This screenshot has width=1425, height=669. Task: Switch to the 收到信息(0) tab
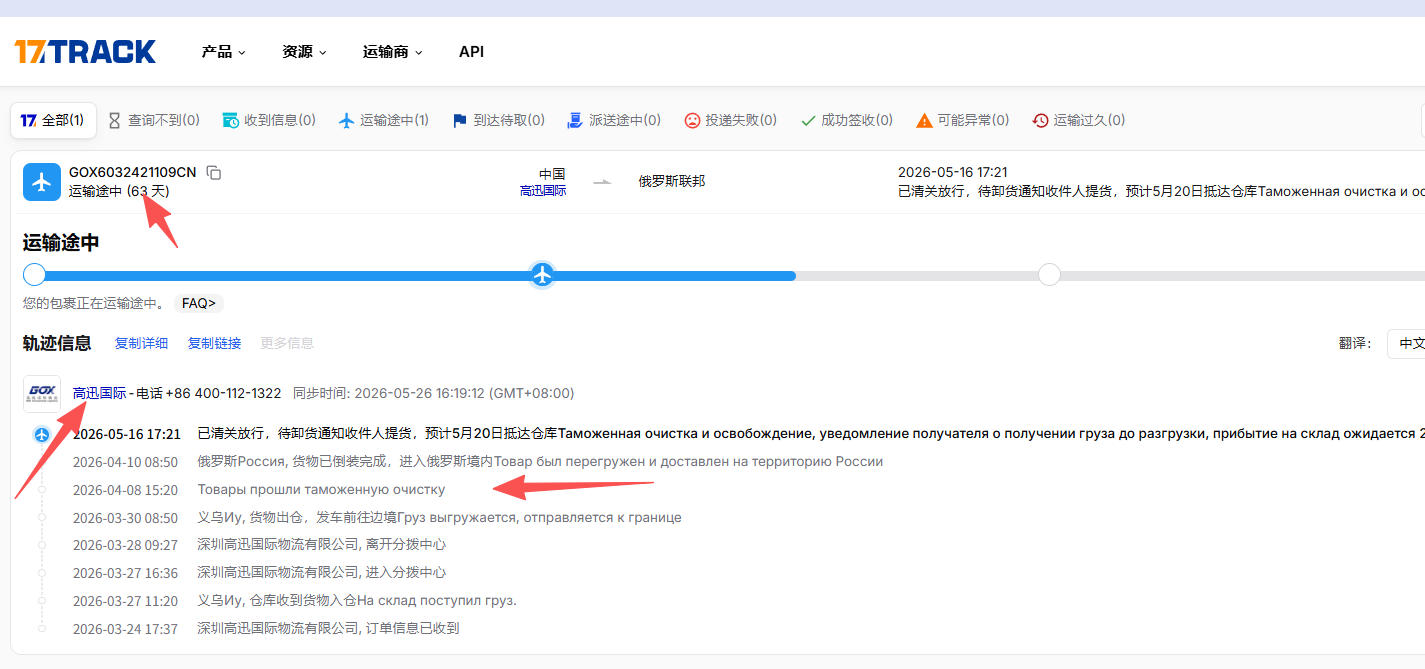(x=268, y=120)
